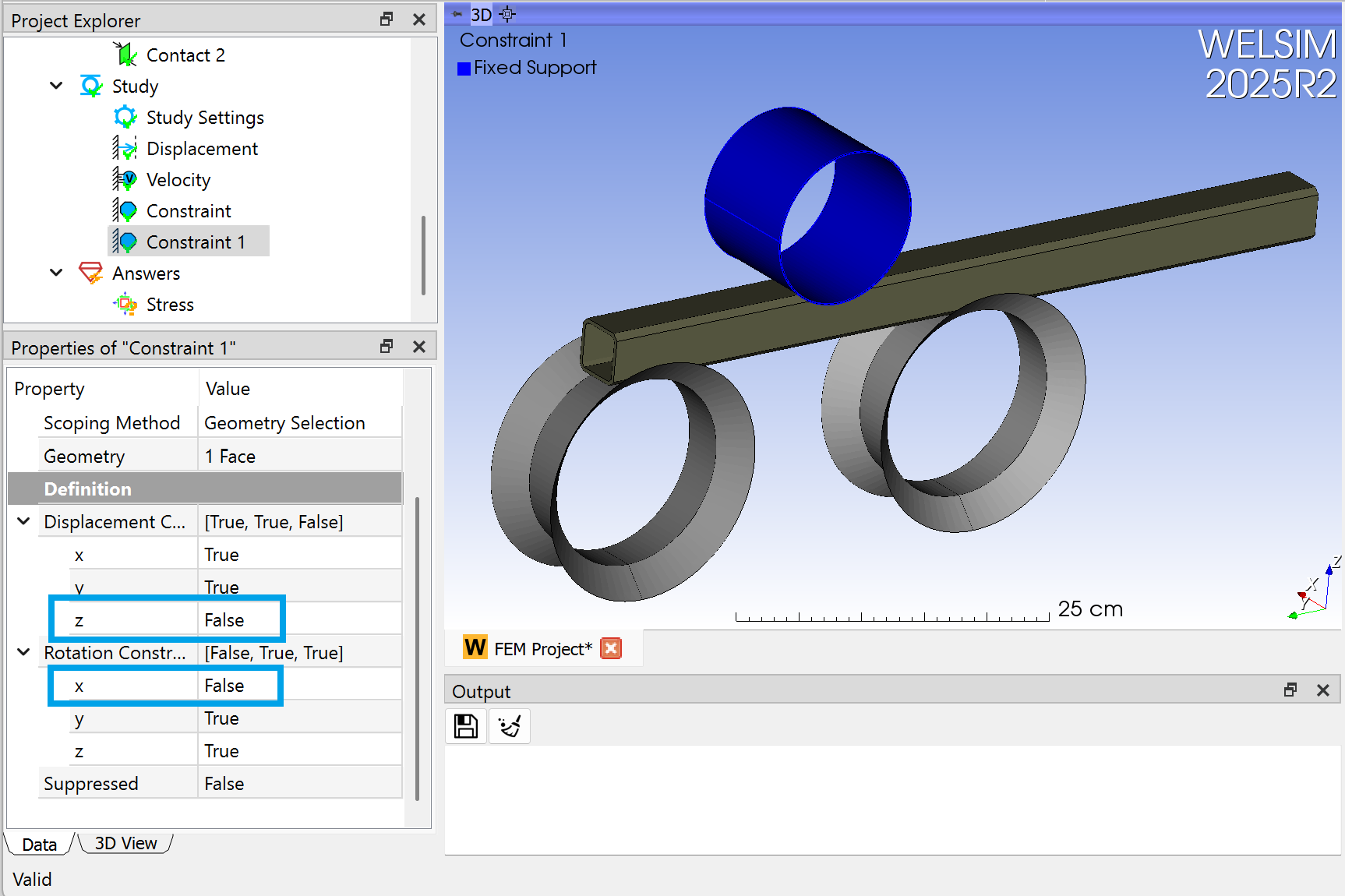
Task: Save the Output log to file
Action: click(x=465, y=725)
